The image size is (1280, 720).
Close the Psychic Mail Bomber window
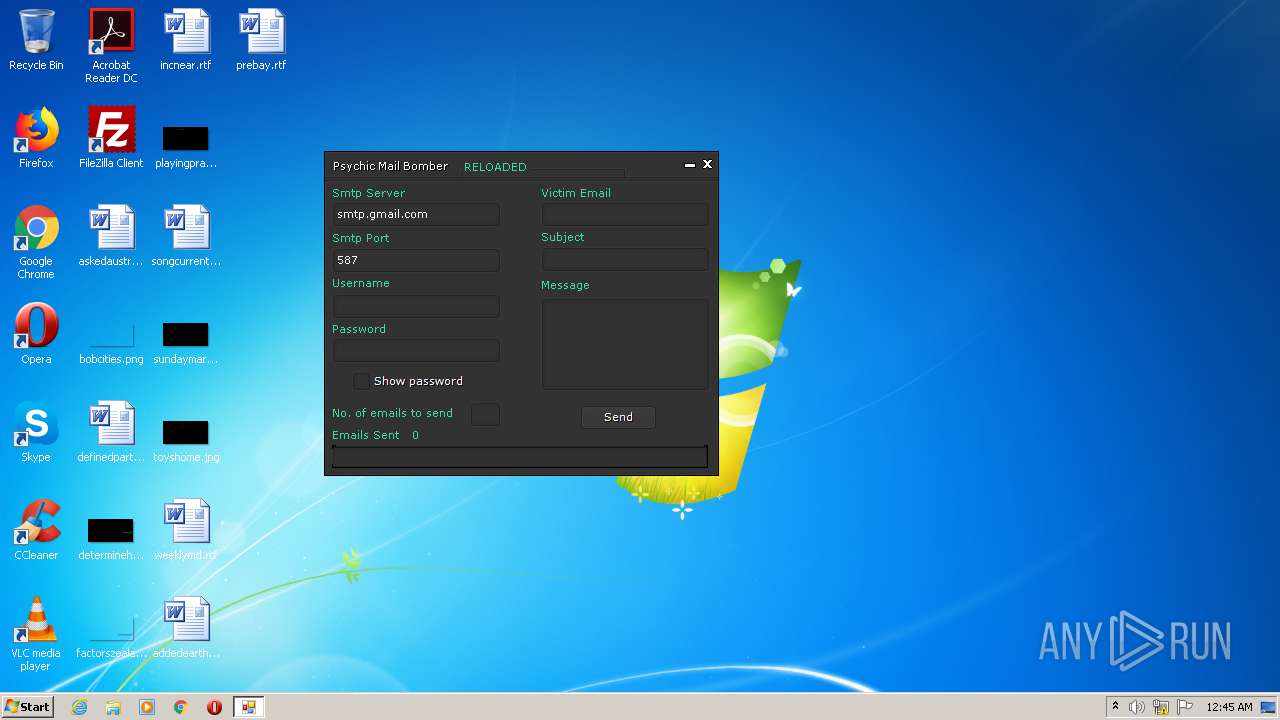[x=707, y=164]
